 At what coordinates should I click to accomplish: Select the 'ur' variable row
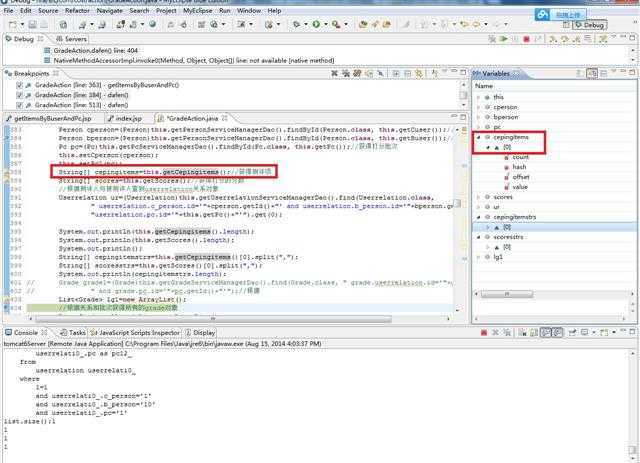click(x=496, y=207)
